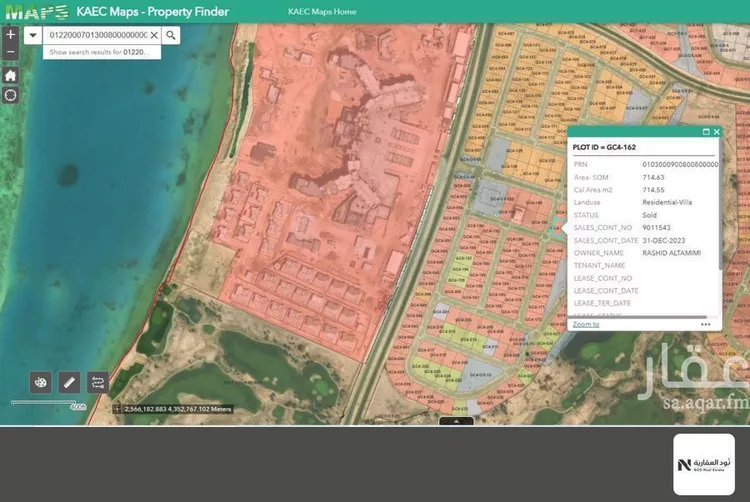Image resolution: width=750 pixels, height=502 pixels.
Task: Click the popup's horizontal scrollbar
Action: pyautogui.click(x=638, y=316)
